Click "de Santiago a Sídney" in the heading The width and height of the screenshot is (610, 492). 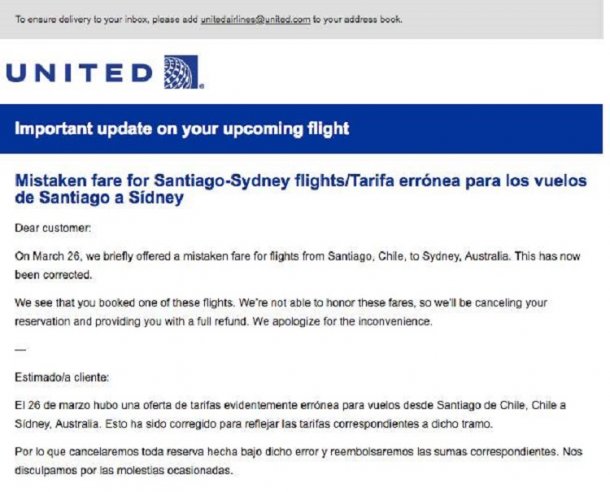pos(100,198)
